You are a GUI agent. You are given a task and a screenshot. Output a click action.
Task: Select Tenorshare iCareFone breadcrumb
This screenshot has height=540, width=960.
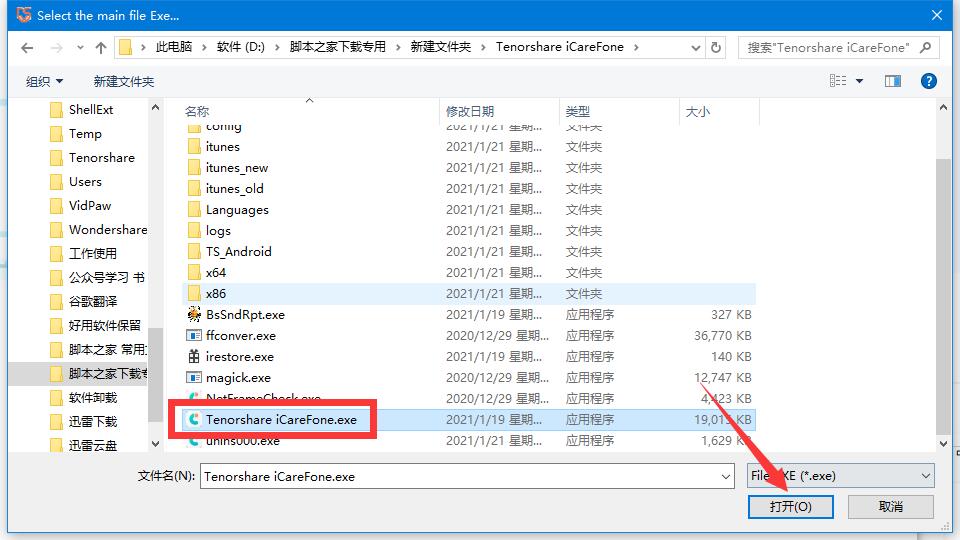tap(560, 47)
